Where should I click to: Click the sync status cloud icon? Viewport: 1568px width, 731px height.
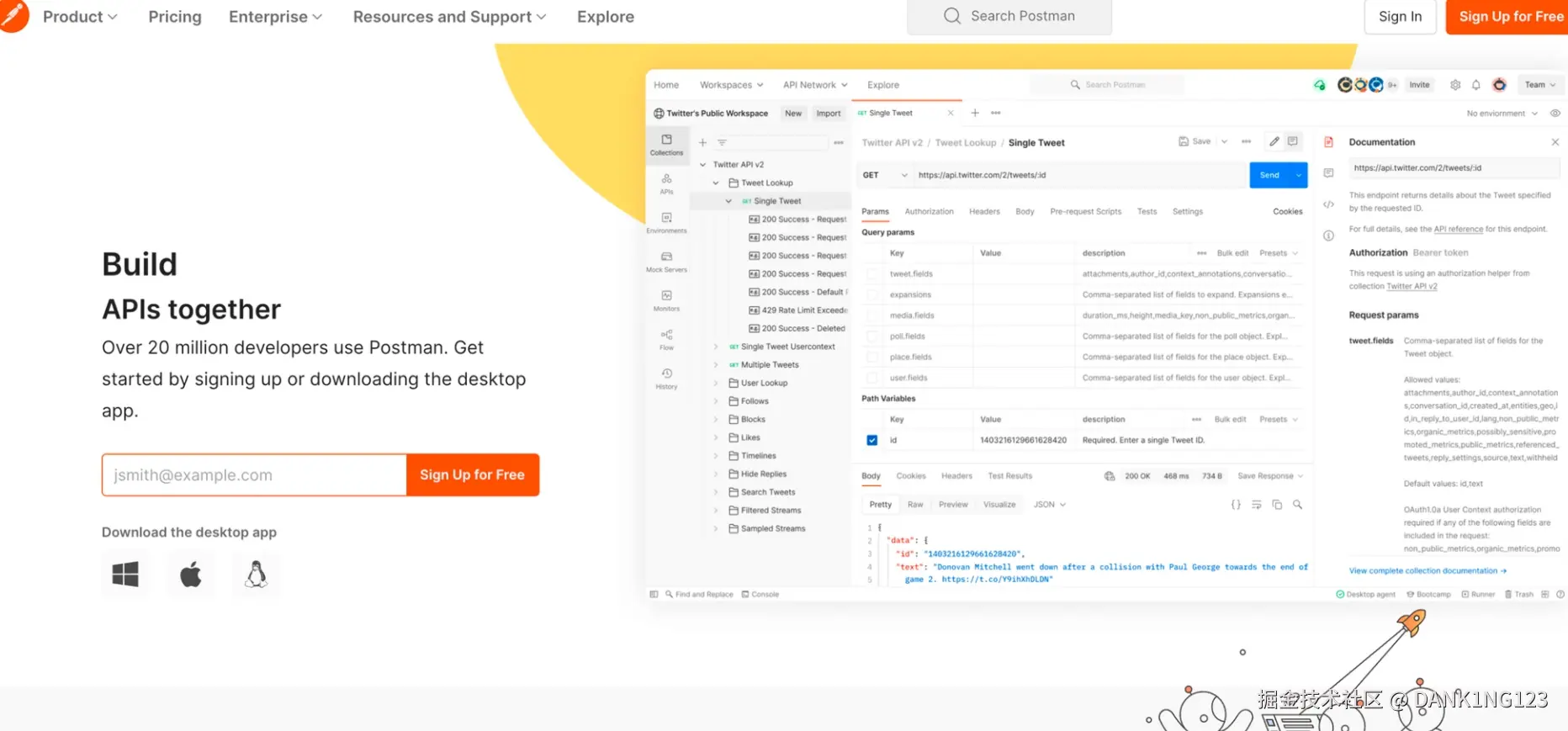point(1319,85)
